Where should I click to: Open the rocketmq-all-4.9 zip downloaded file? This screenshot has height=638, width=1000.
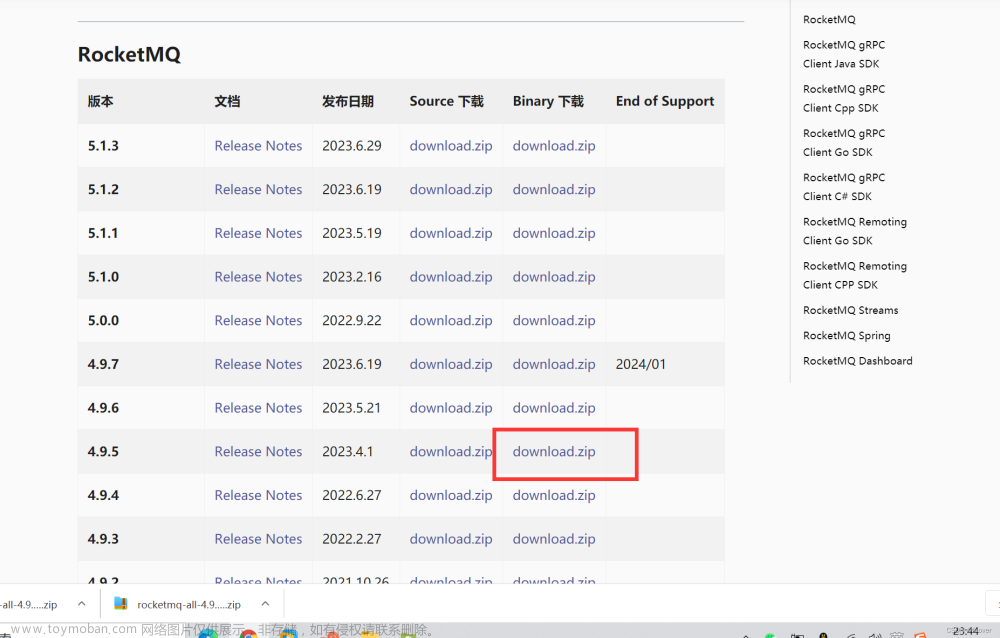tap(189, 604)
